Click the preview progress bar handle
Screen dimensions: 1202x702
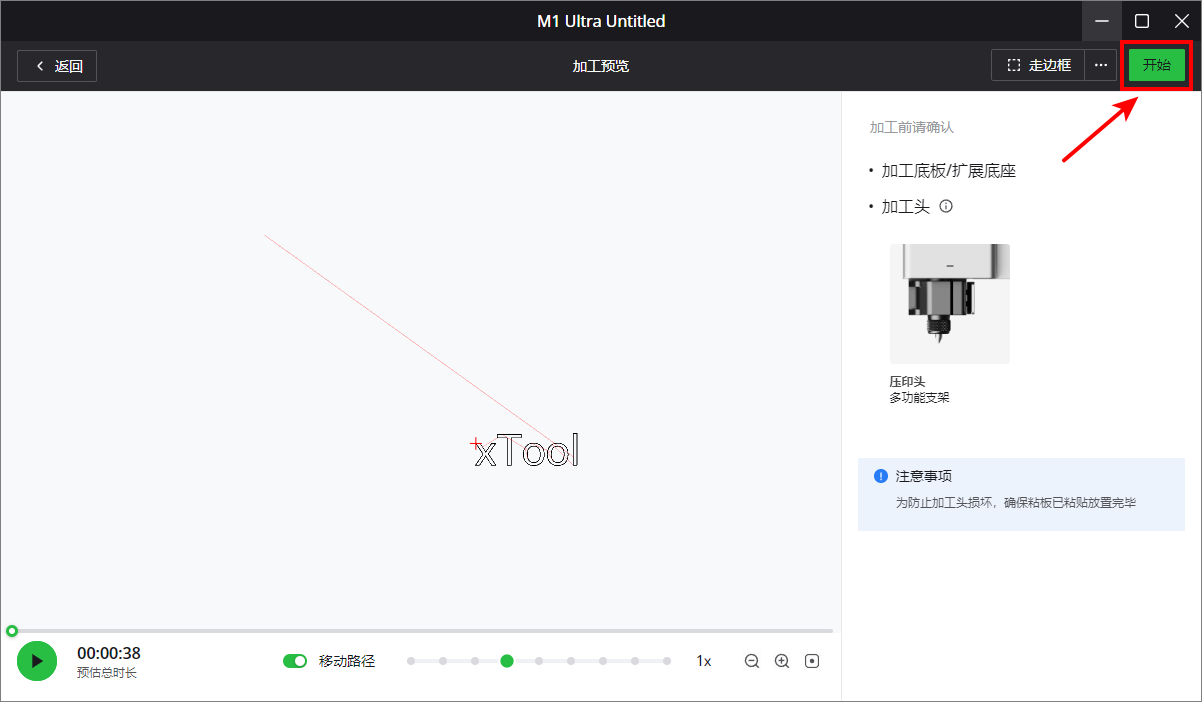point(12,631)
